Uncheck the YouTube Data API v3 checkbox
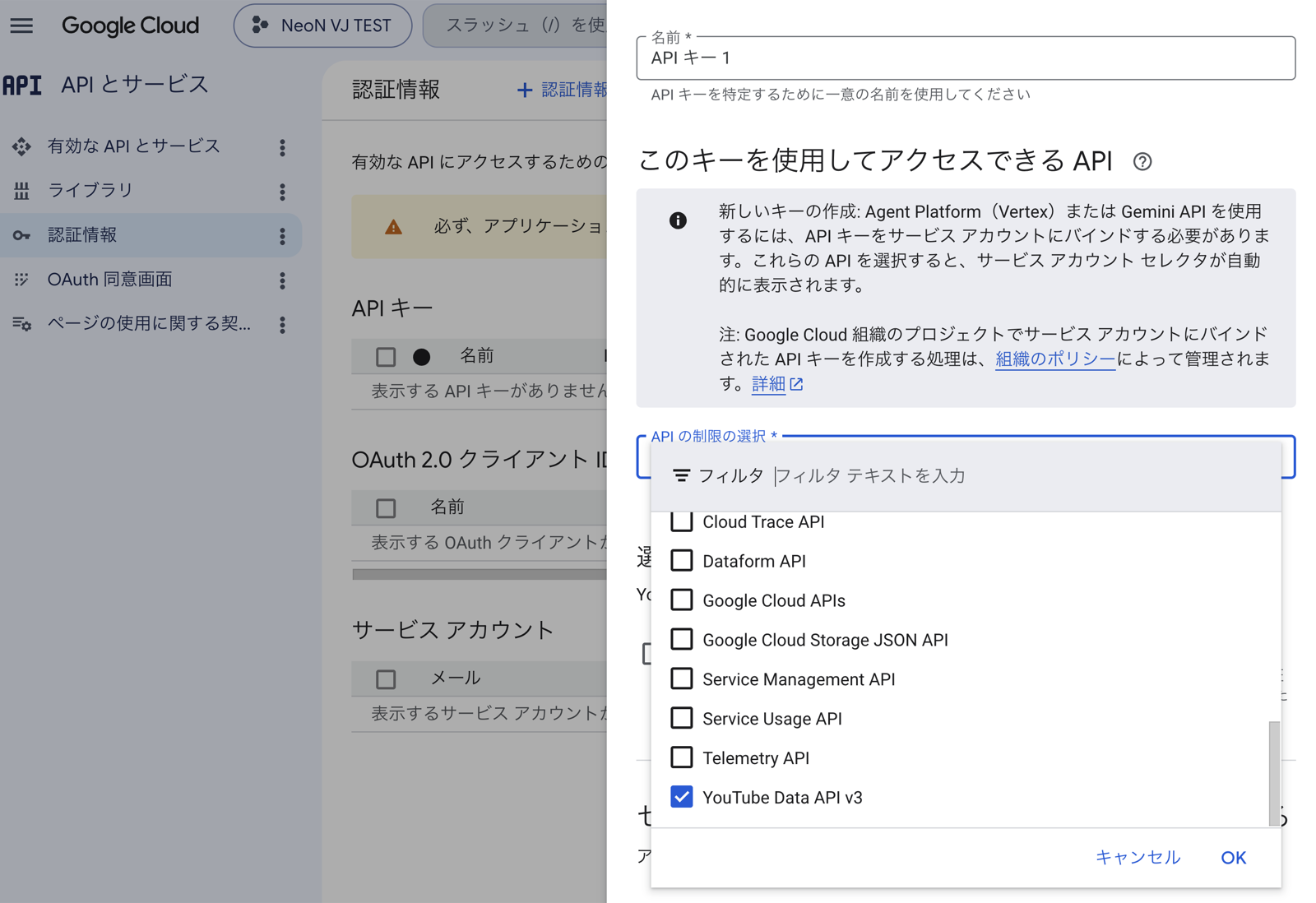 pos(681,798)
